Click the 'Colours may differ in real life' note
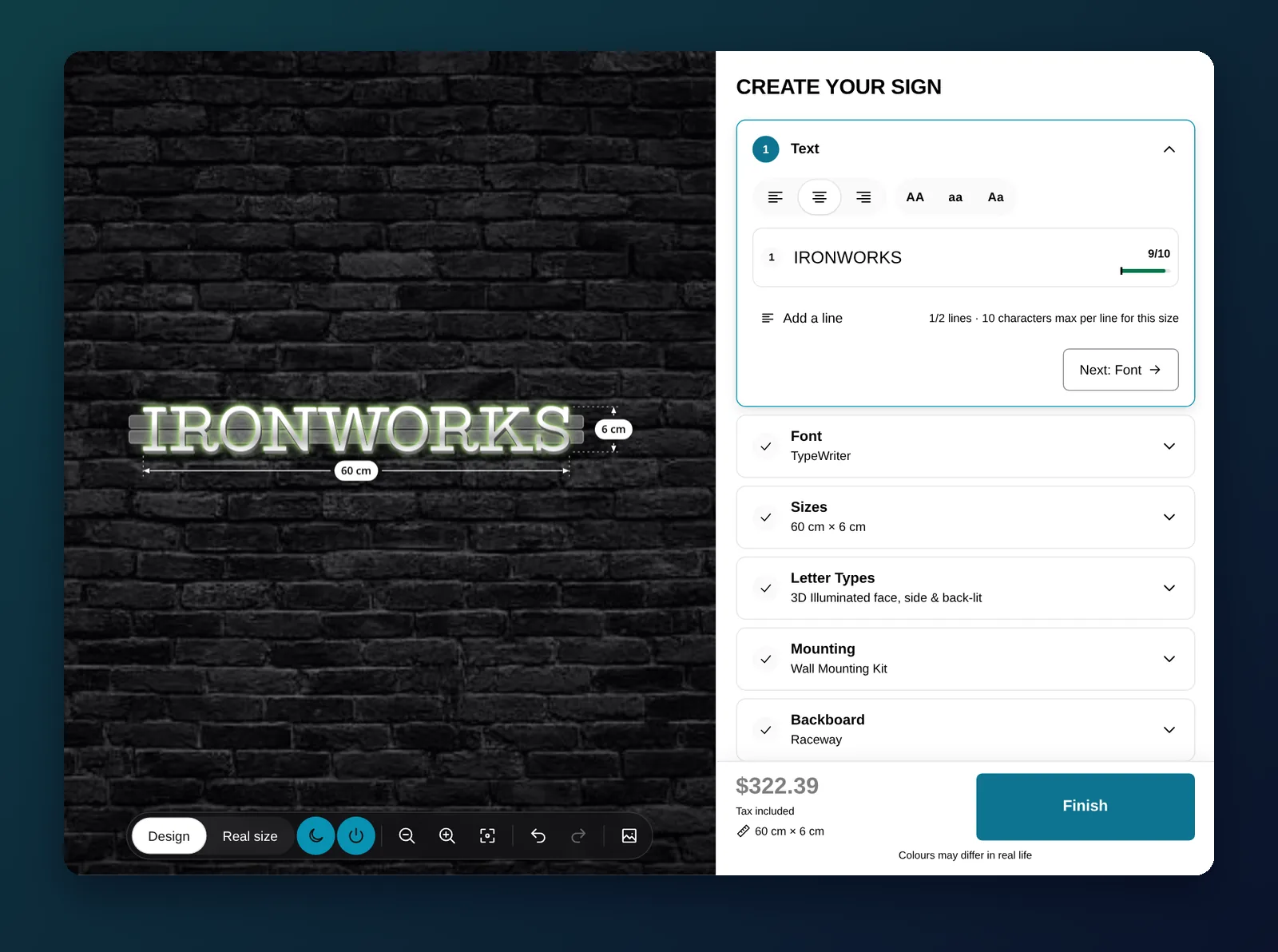1278x952 pixels. (x=965, y=855)
